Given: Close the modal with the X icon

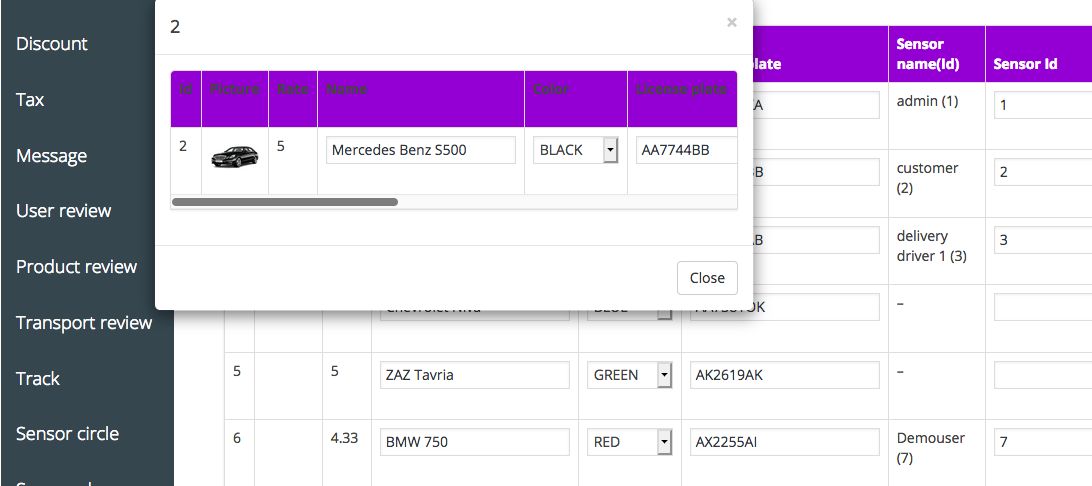Looking at the screenshot, I should click(x=732, y=22).
